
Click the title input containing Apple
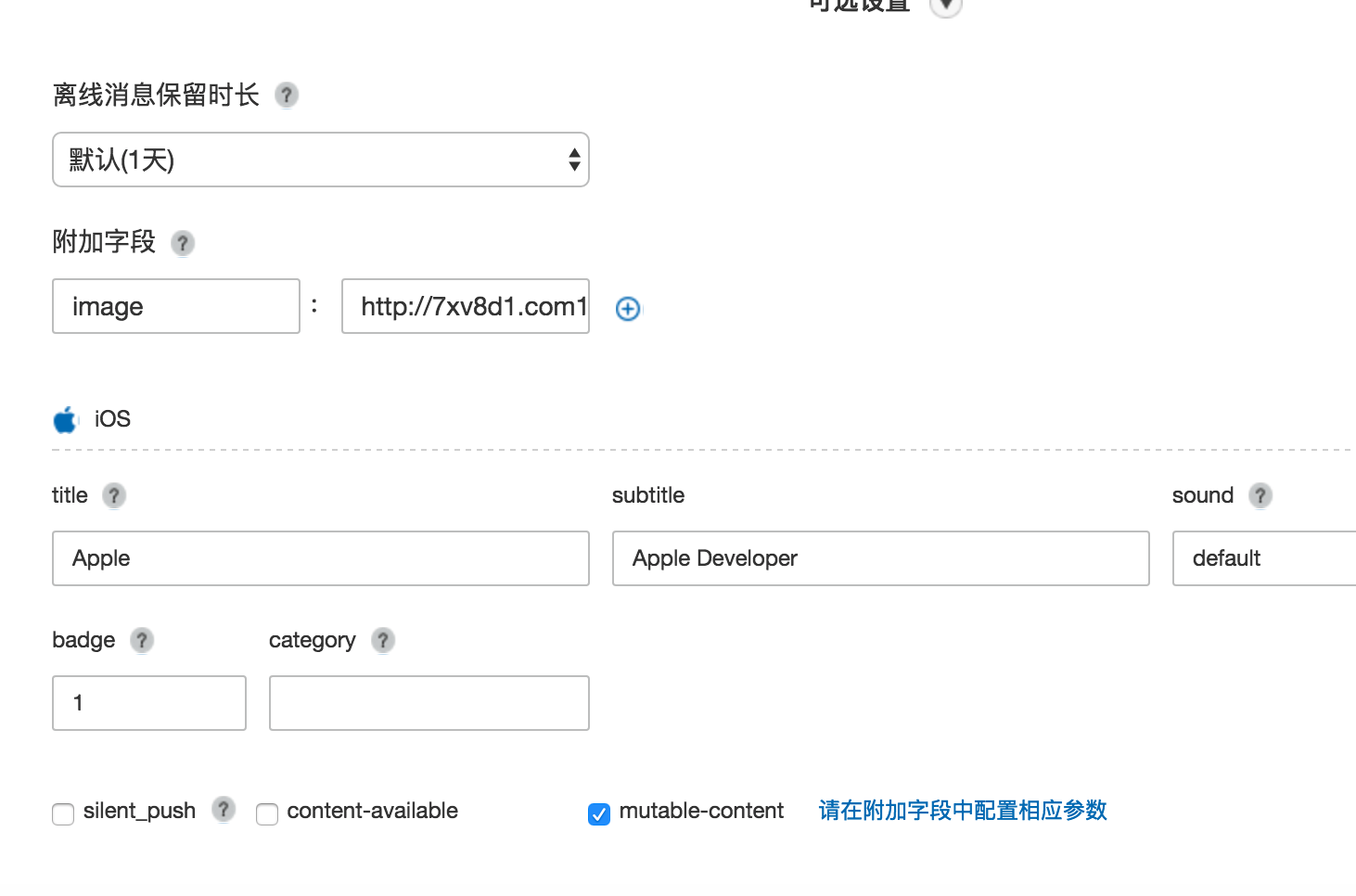pyautogui.click(x=321, y=558)
